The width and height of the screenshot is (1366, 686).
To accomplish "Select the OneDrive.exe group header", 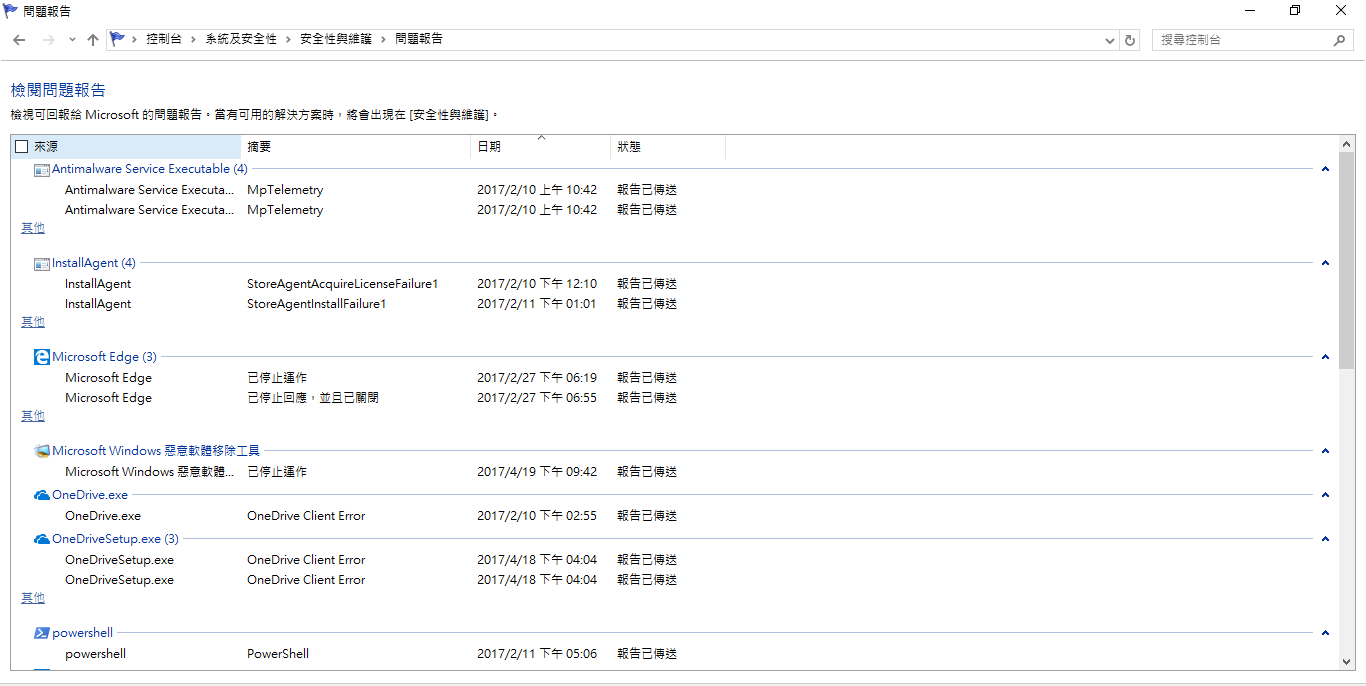I will [90, 495].
